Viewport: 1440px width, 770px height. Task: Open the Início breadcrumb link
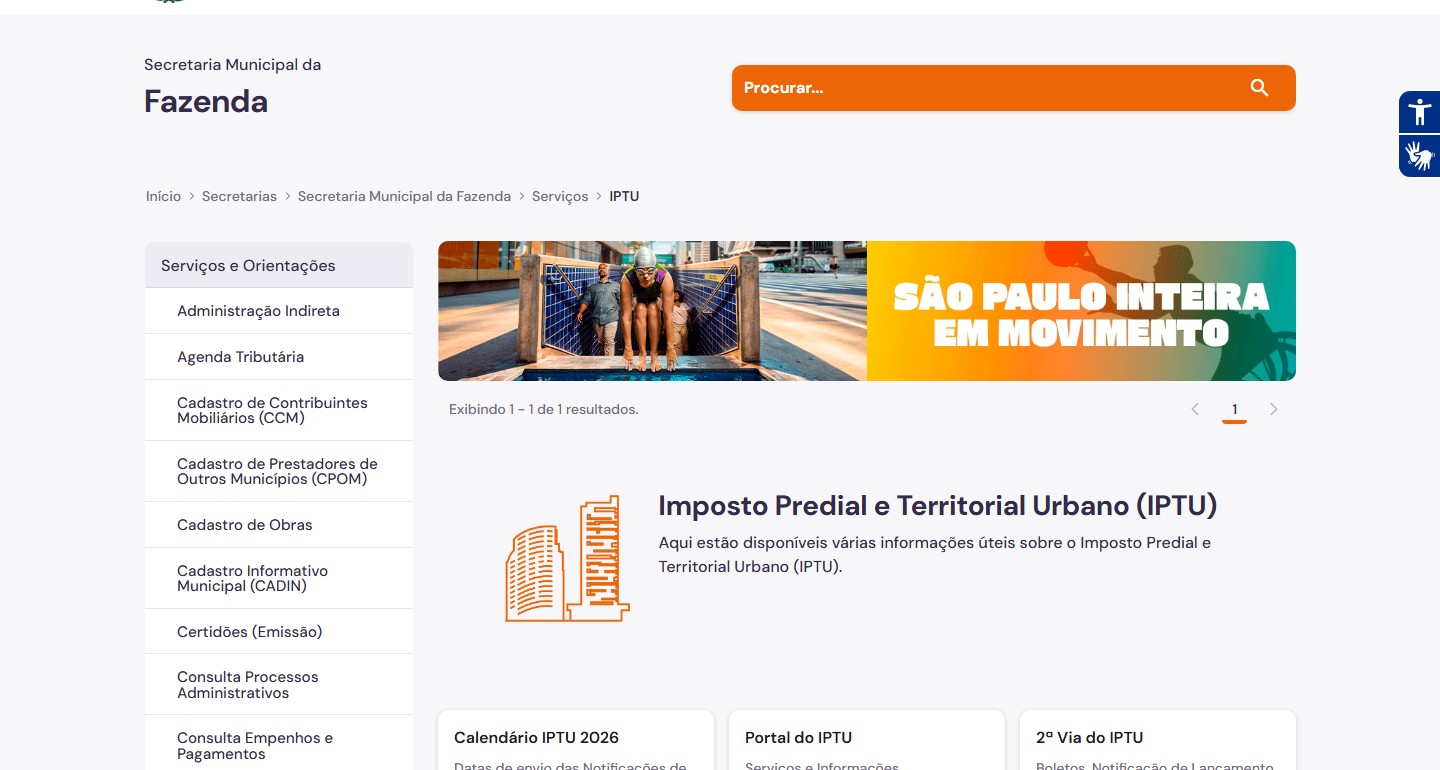coord(163,196)
